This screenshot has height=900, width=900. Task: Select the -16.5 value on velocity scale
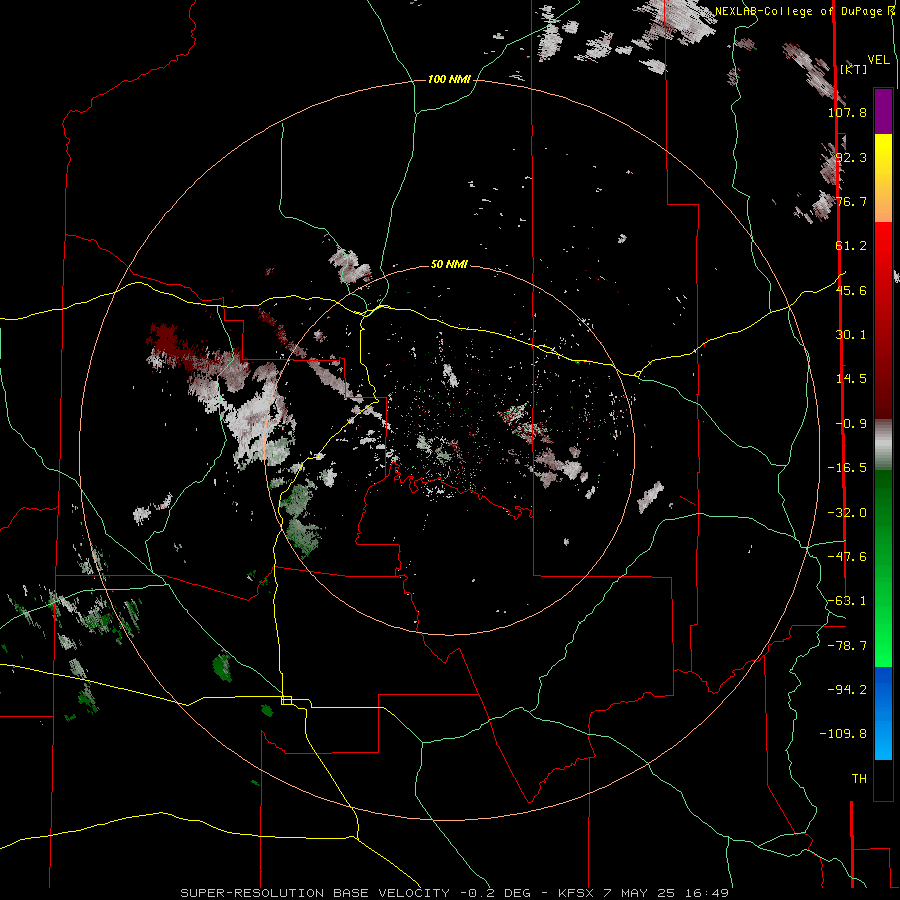click(x=847, y=468)
